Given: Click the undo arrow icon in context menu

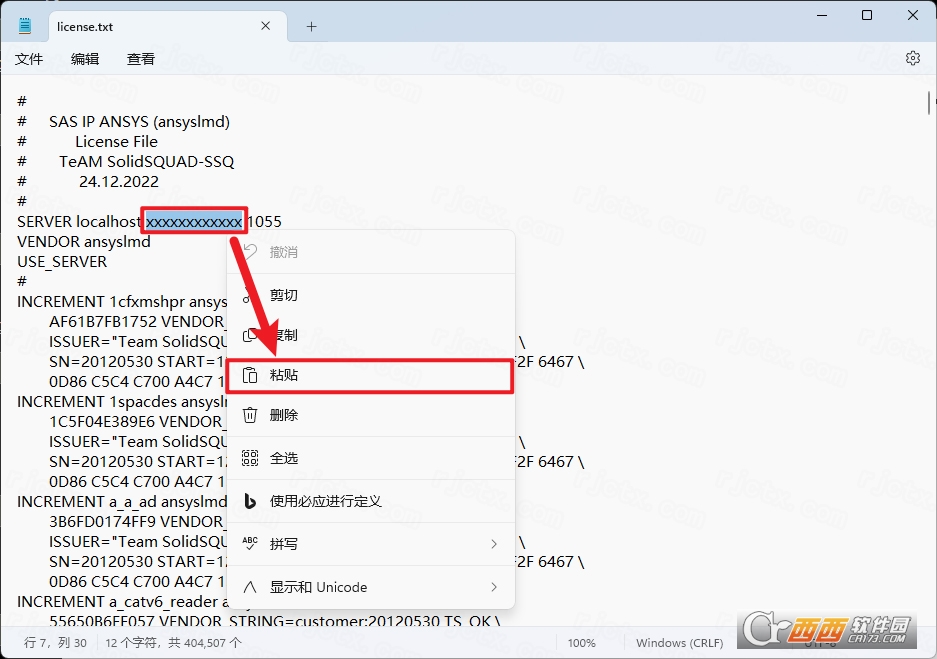Looking at the screenshot, I should click(250, 252).
